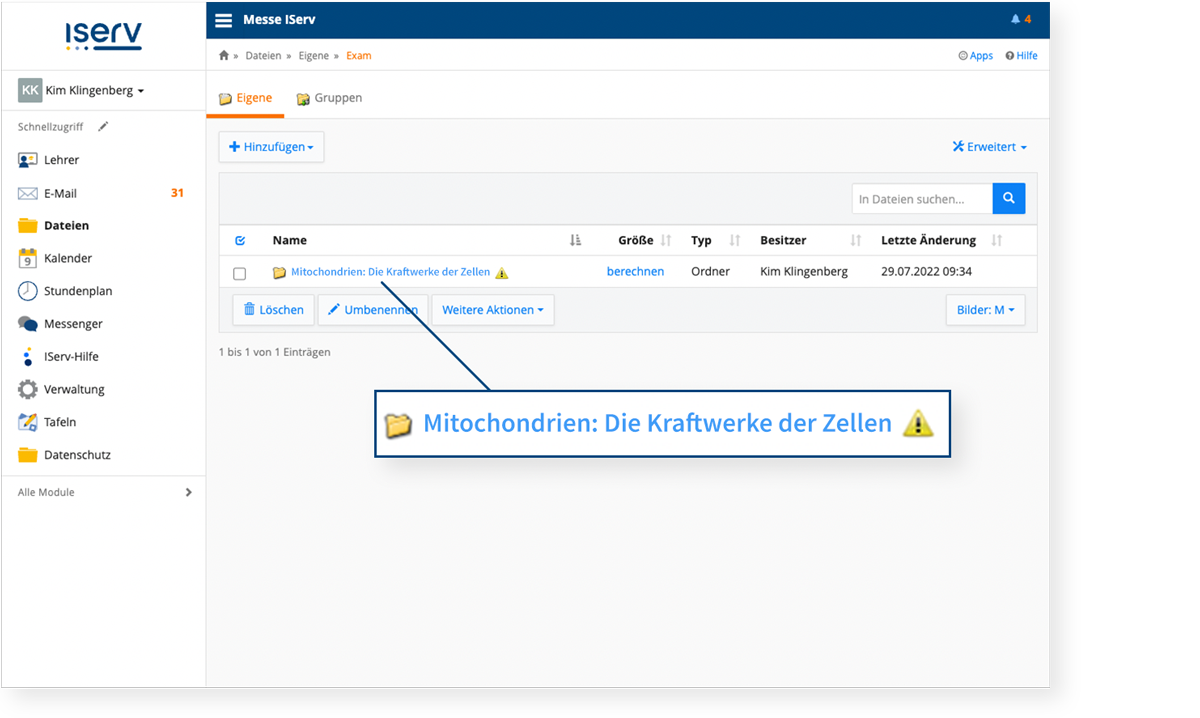
Task: Open the Apps link in the header
Action: 976,56
